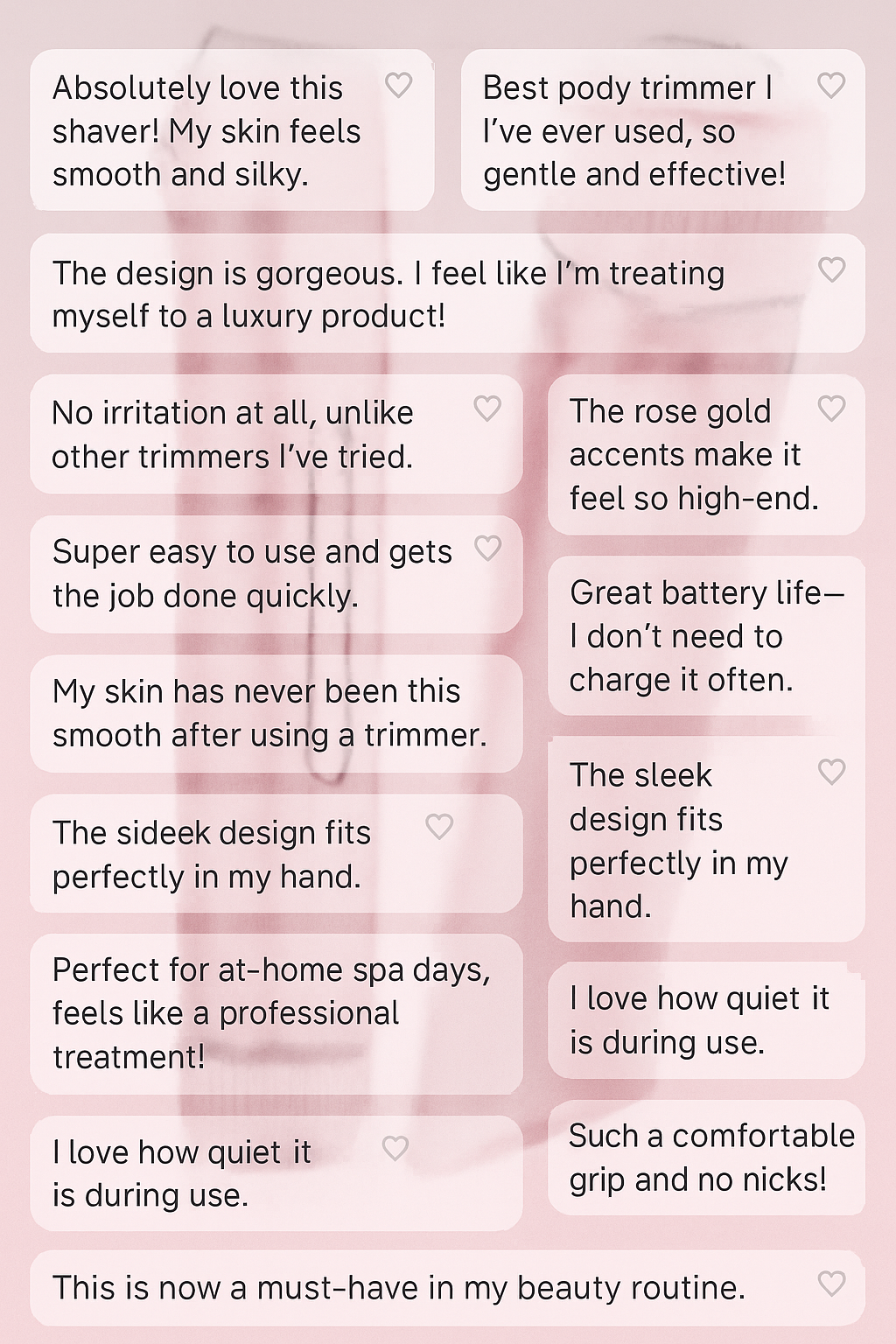Heart the "Super easy to use" review
The width and height of the screenshot is (896, 1344).
pyautogui.click(x=487, y=548)
